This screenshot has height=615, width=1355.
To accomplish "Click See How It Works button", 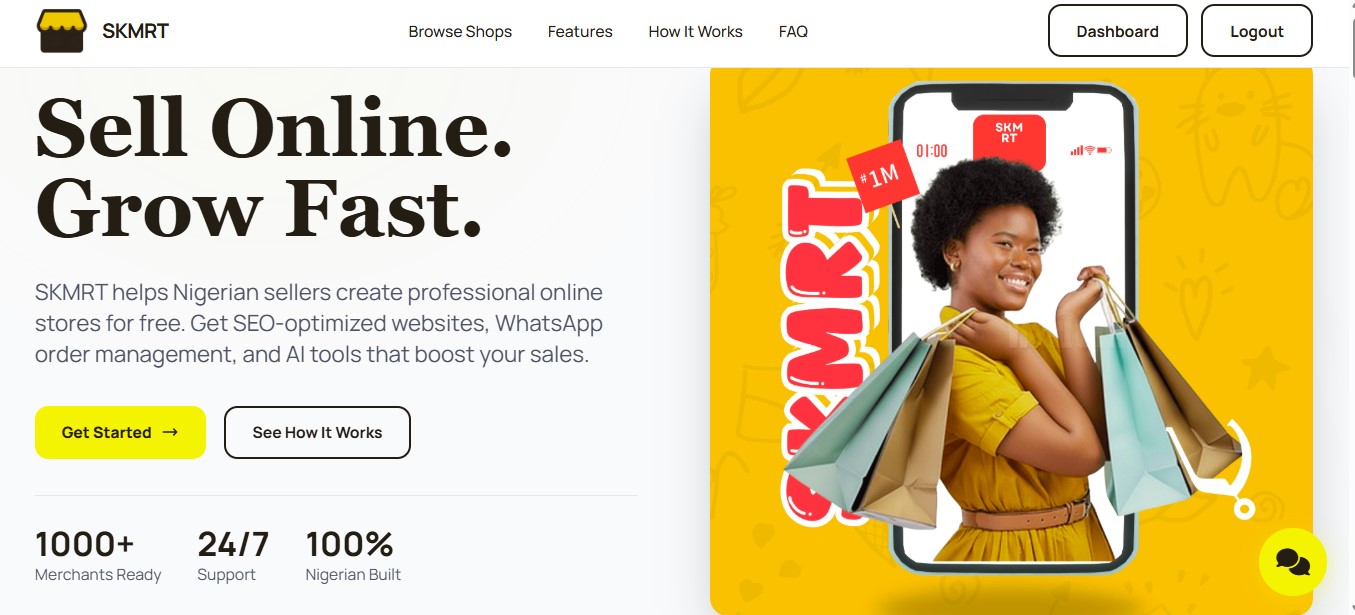I will [x=317, y=432].
